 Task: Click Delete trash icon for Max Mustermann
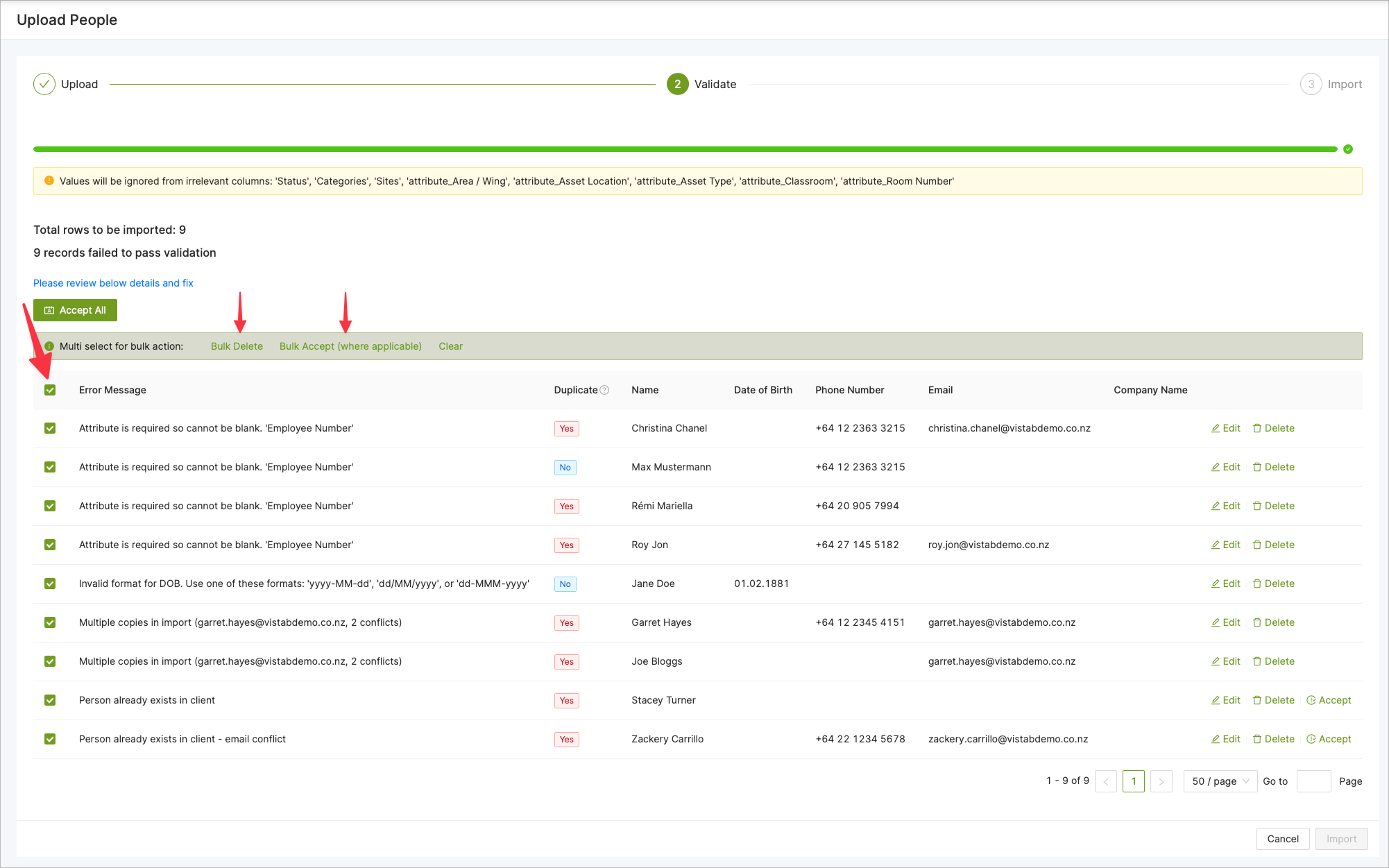coord(1256,467)
